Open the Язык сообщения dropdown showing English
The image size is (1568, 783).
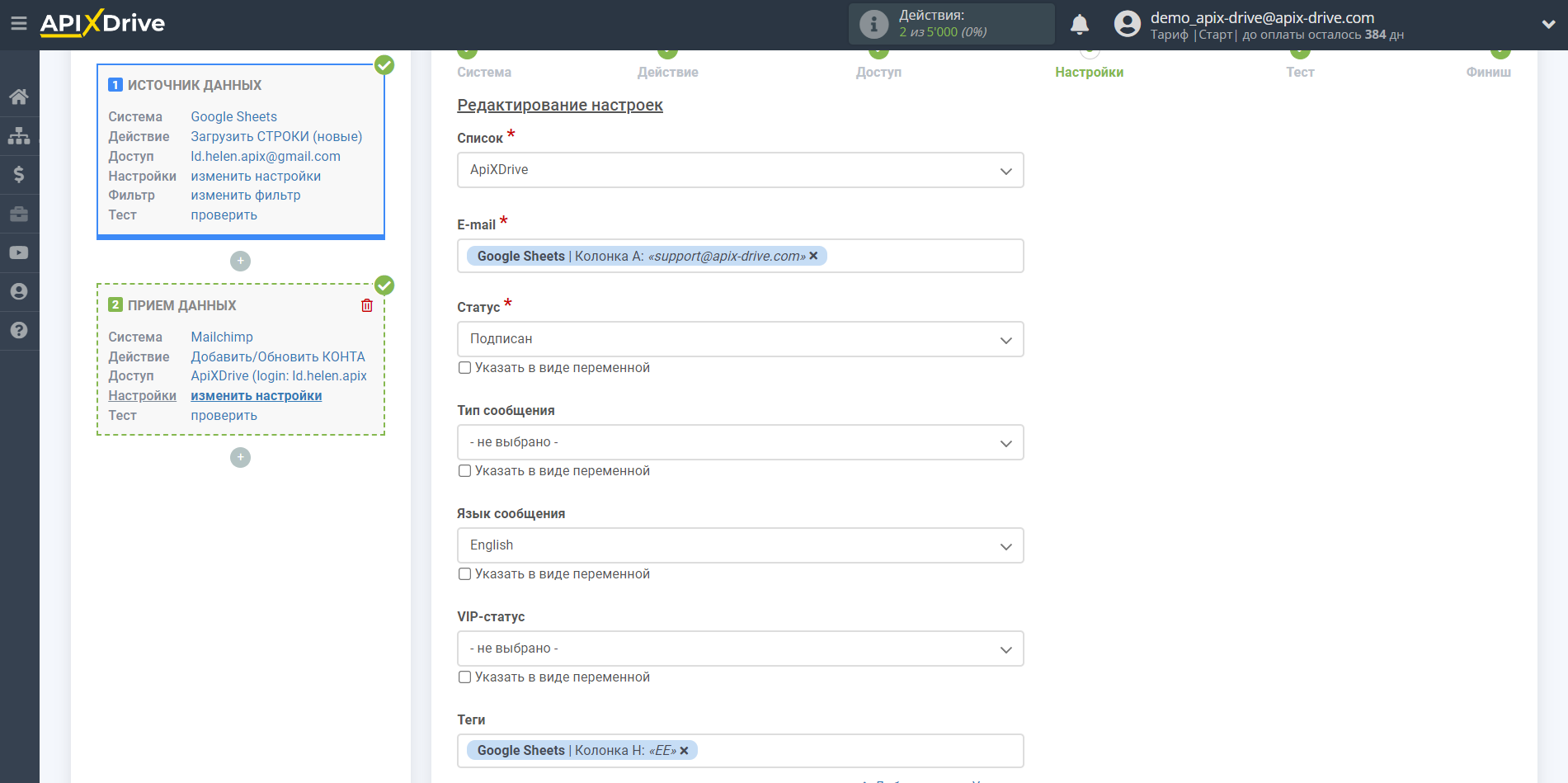[740, 545]
